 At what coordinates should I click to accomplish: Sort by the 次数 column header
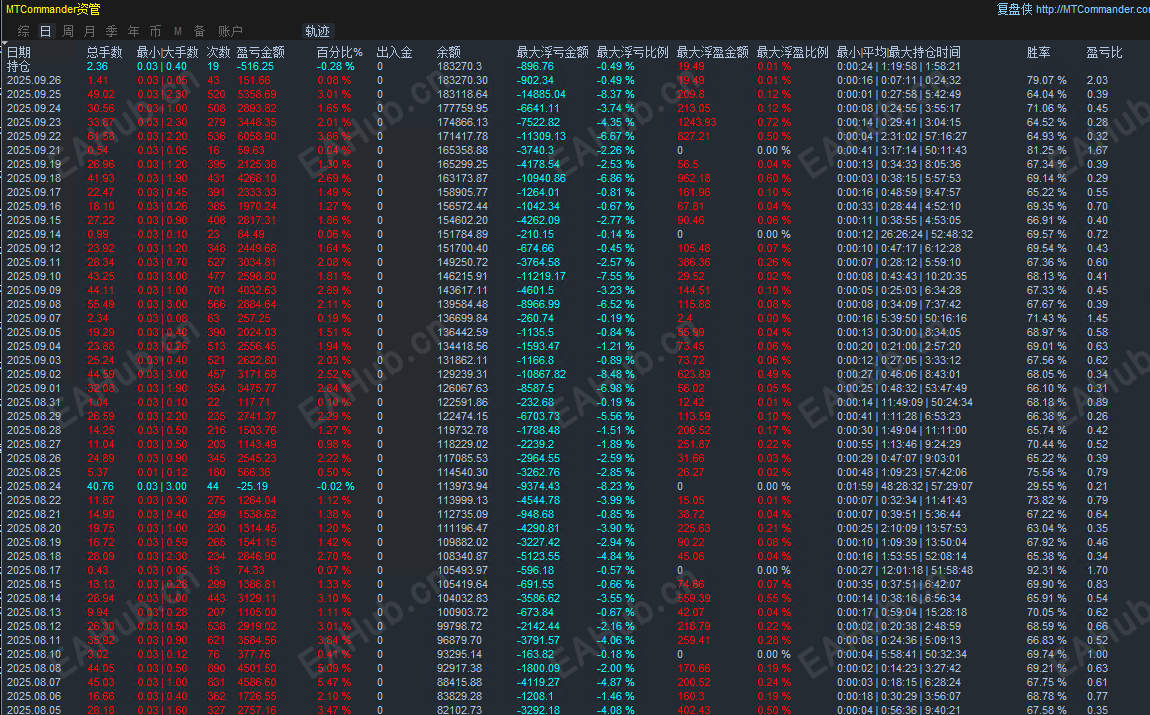(x=218, y=52)
